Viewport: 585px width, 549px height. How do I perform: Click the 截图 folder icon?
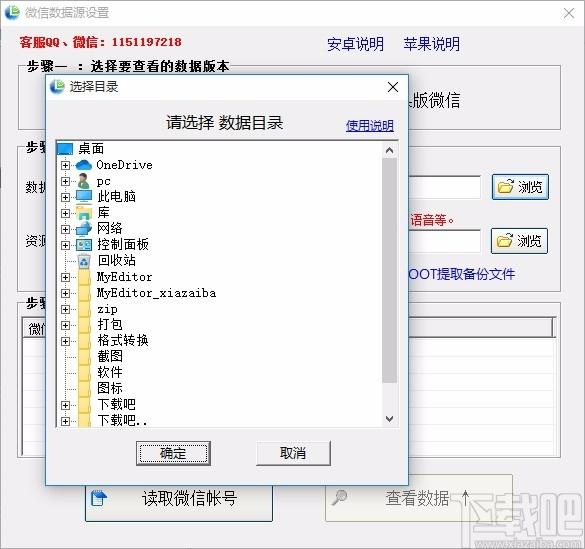coord(84,357)
